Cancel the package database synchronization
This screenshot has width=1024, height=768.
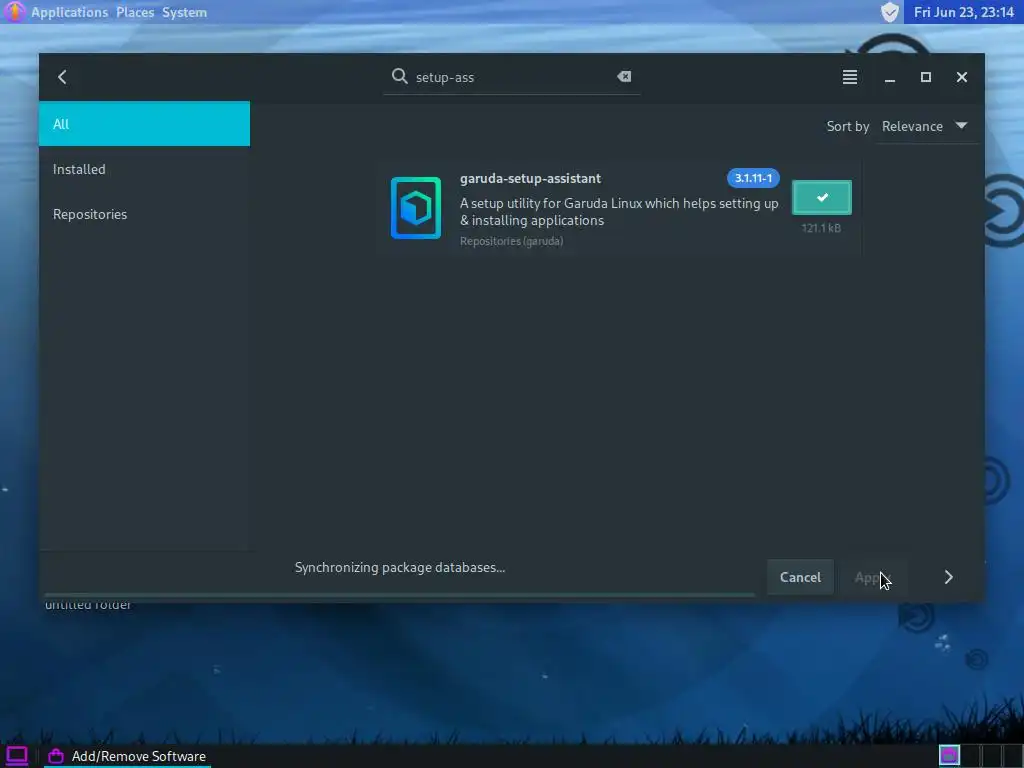(800, 577)
